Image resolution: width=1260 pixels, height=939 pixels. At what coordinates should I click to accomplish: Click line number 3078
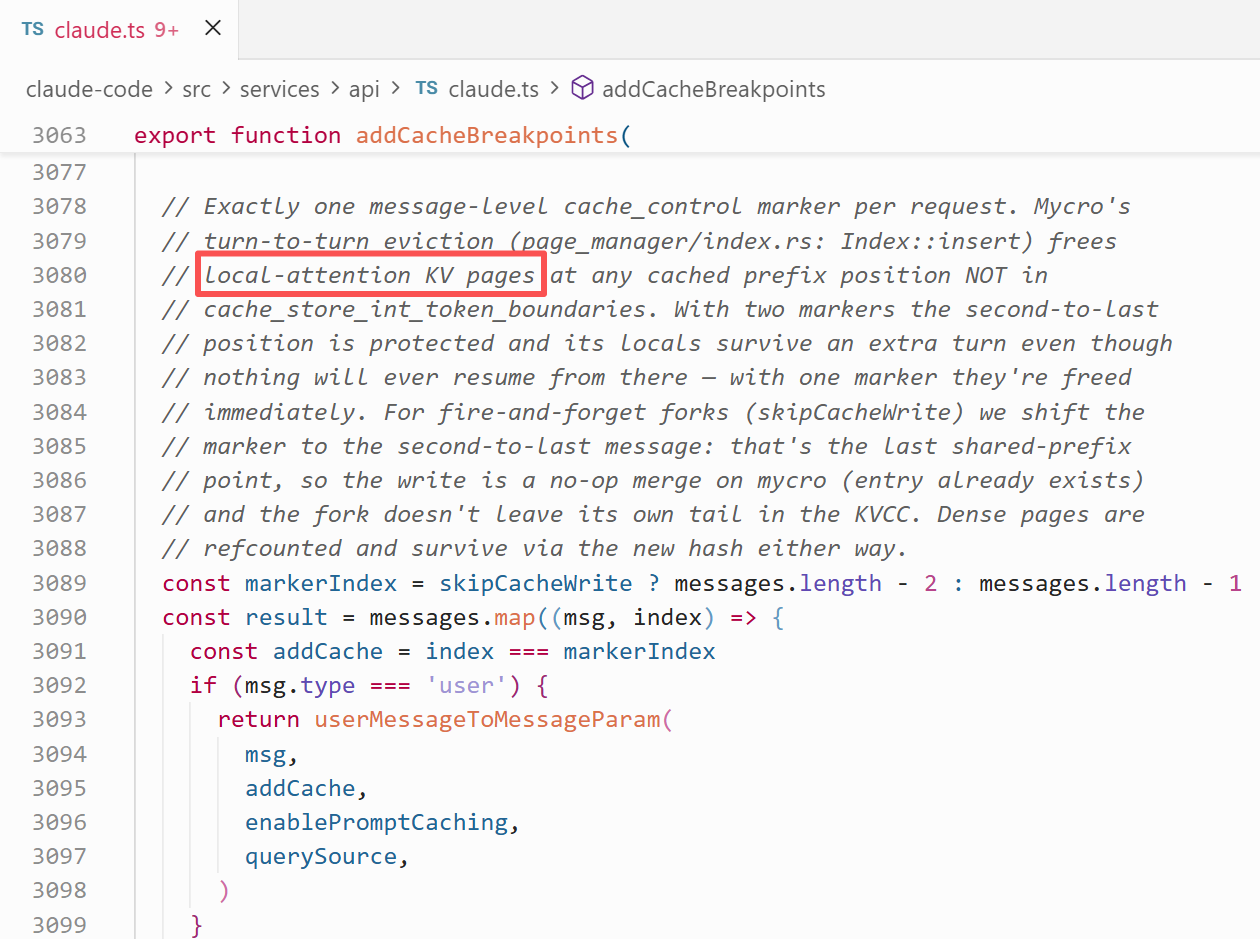point(59,206)
